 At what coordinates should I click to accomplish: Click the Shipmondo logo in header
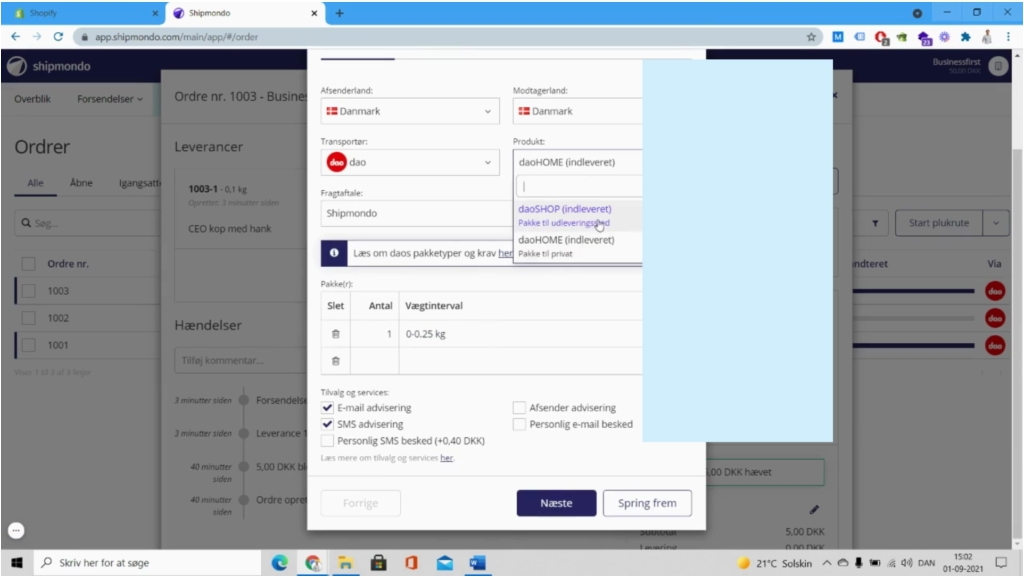(x=48, y=66)
